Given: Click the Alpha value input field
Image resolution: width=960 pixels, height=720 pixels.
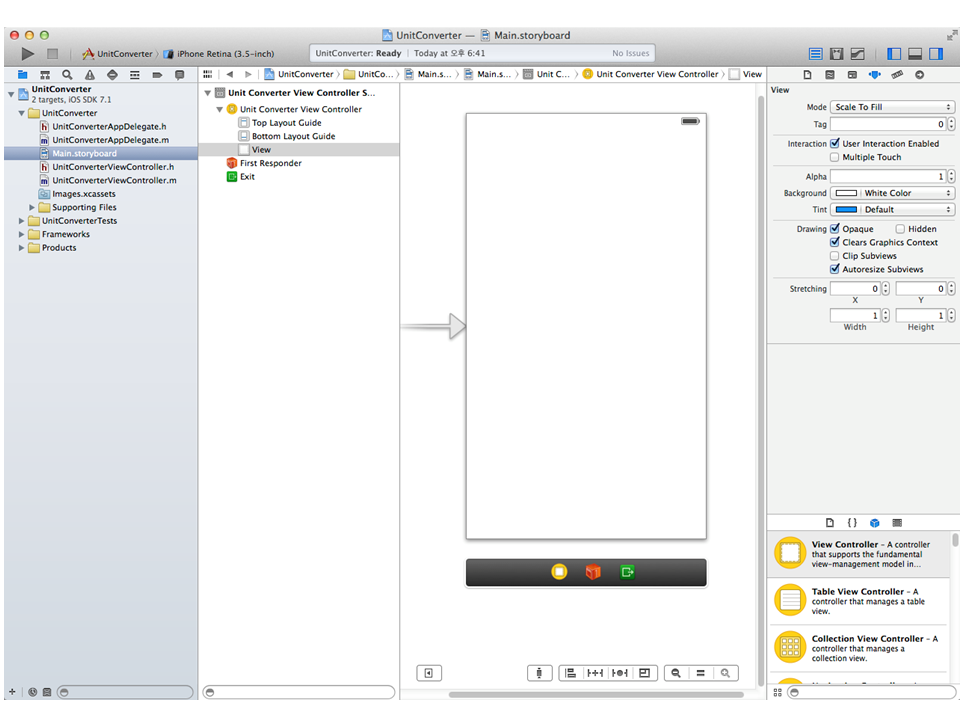Looking at the screenshot, I should (x=887, y=177).
